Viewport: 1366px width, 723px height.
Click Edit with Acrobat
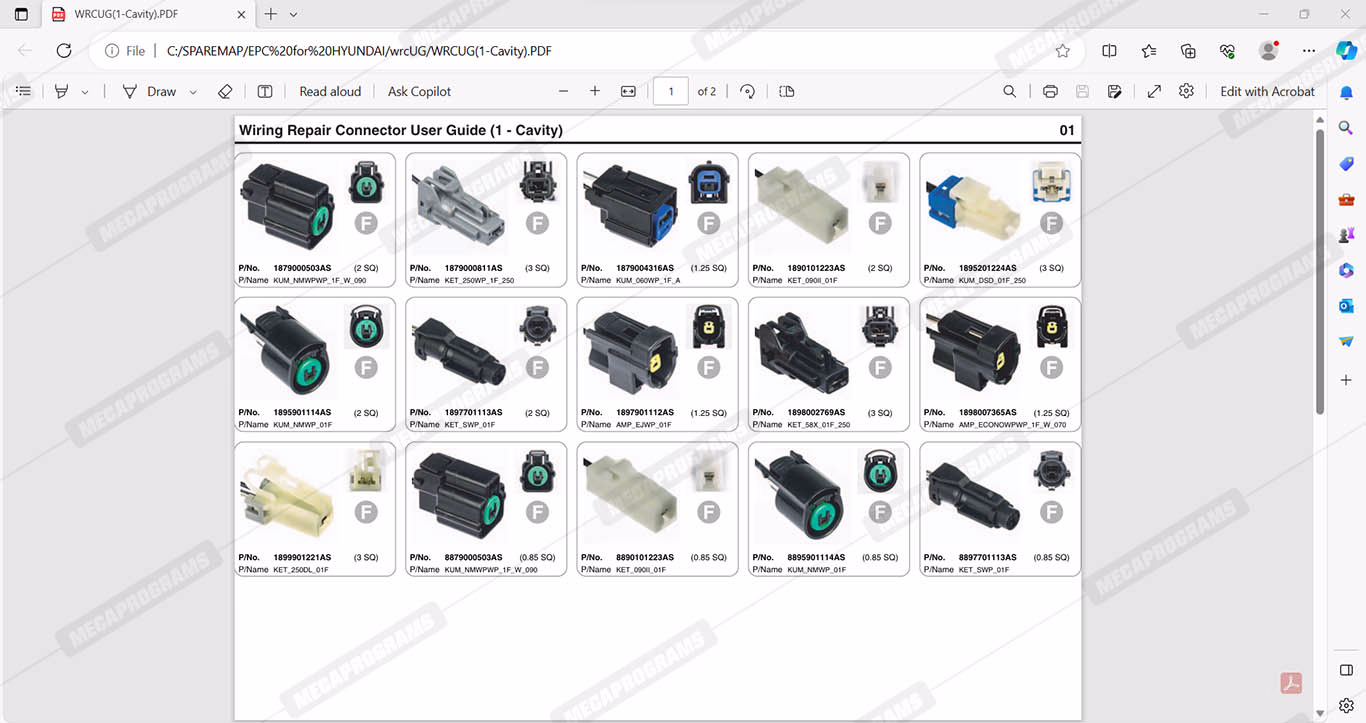click(1267, 91)
